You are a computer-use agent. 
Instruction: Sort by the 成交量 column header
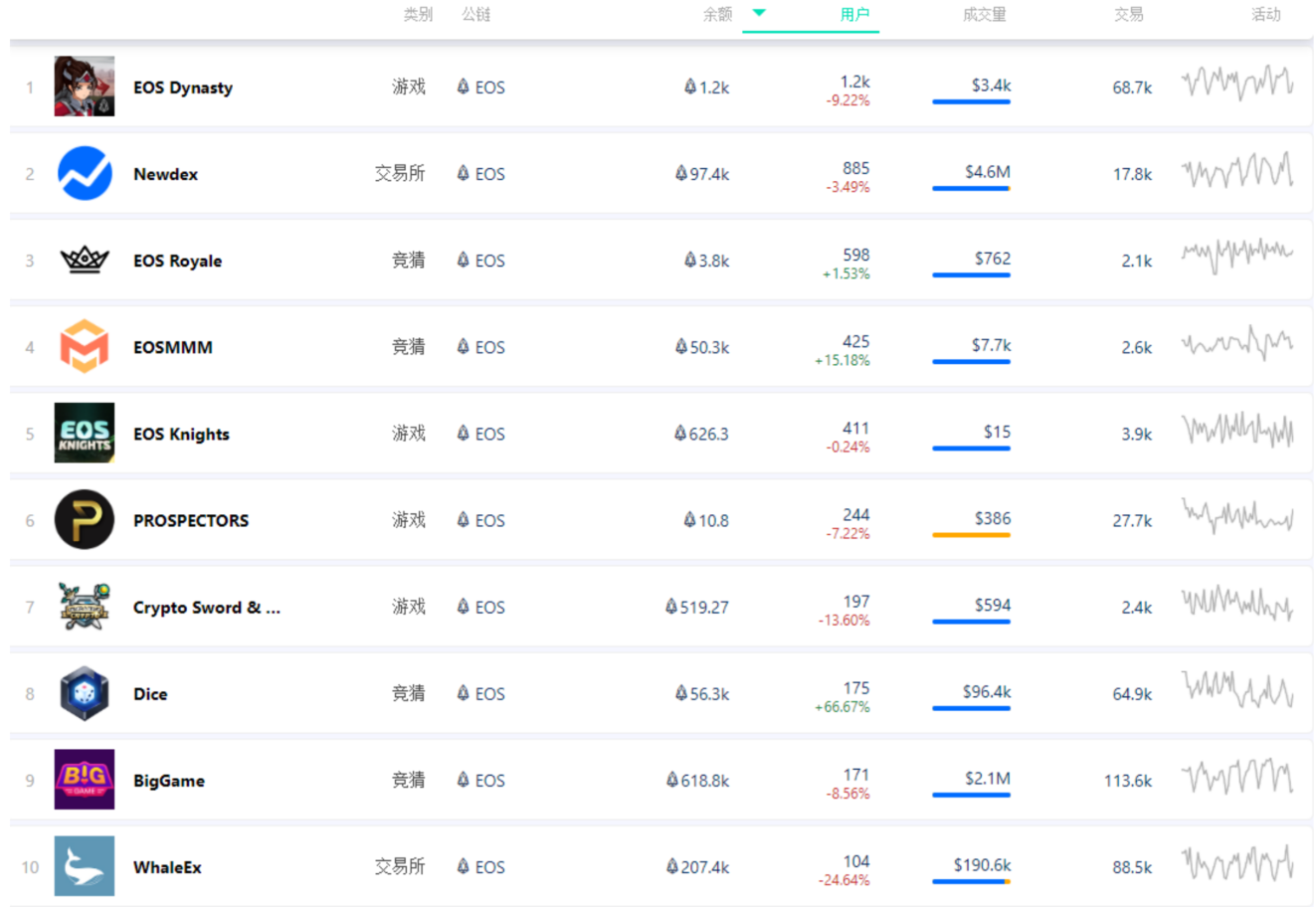click(x=985, y=14)
